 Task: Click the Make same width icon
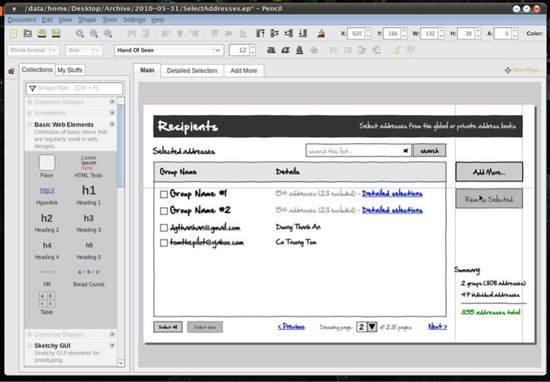click(260, 33)
